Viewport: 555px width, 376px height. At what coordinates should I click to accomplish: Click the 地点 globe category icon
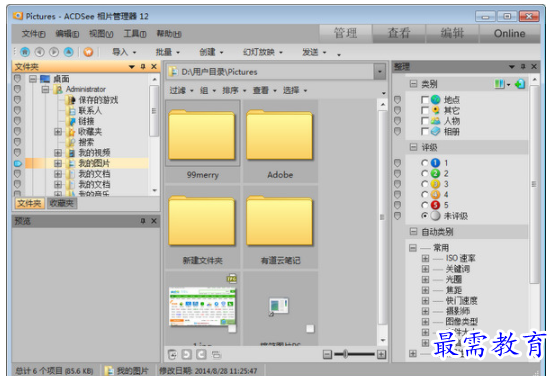click(436, 100)
